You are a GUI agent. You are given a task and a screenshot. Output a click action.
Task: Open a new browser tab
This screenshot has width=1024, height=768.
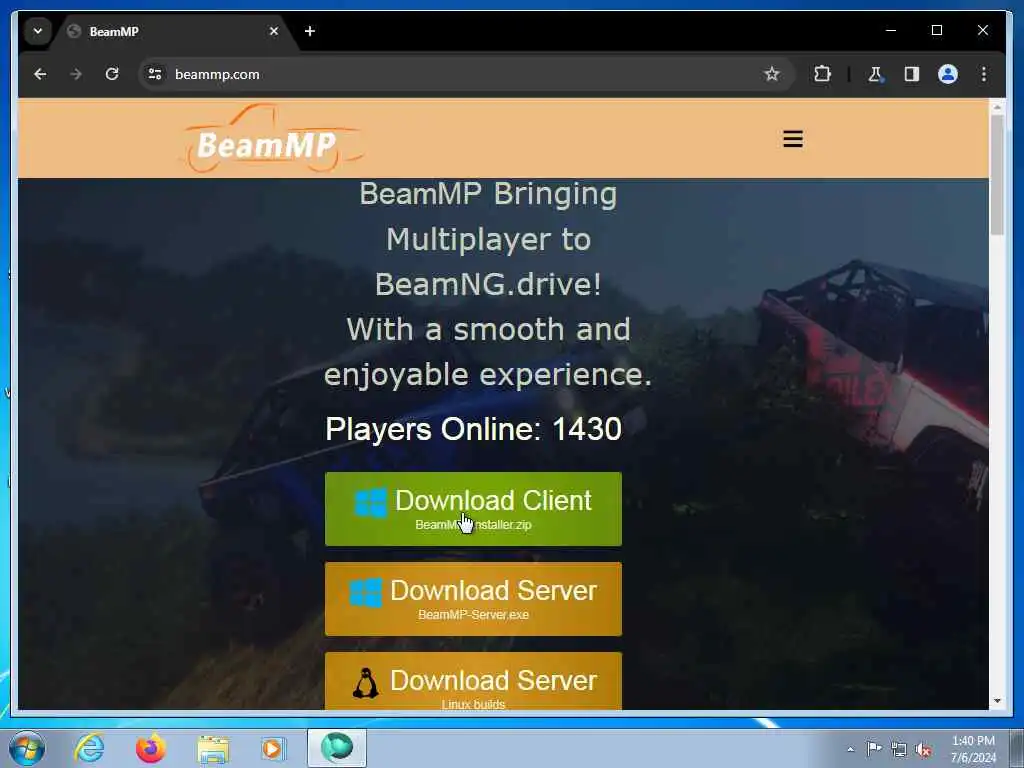tap(310, 31)
